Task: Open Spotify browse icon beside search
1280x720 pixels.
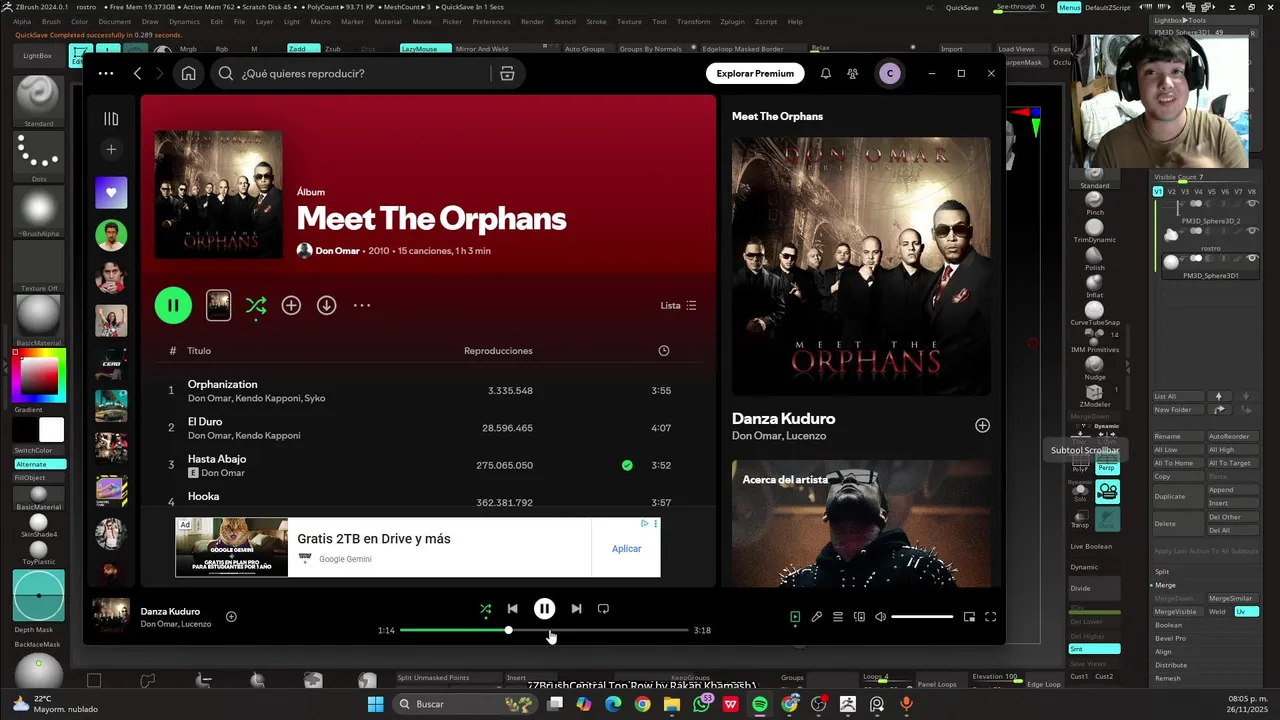Action: (507, 73)
